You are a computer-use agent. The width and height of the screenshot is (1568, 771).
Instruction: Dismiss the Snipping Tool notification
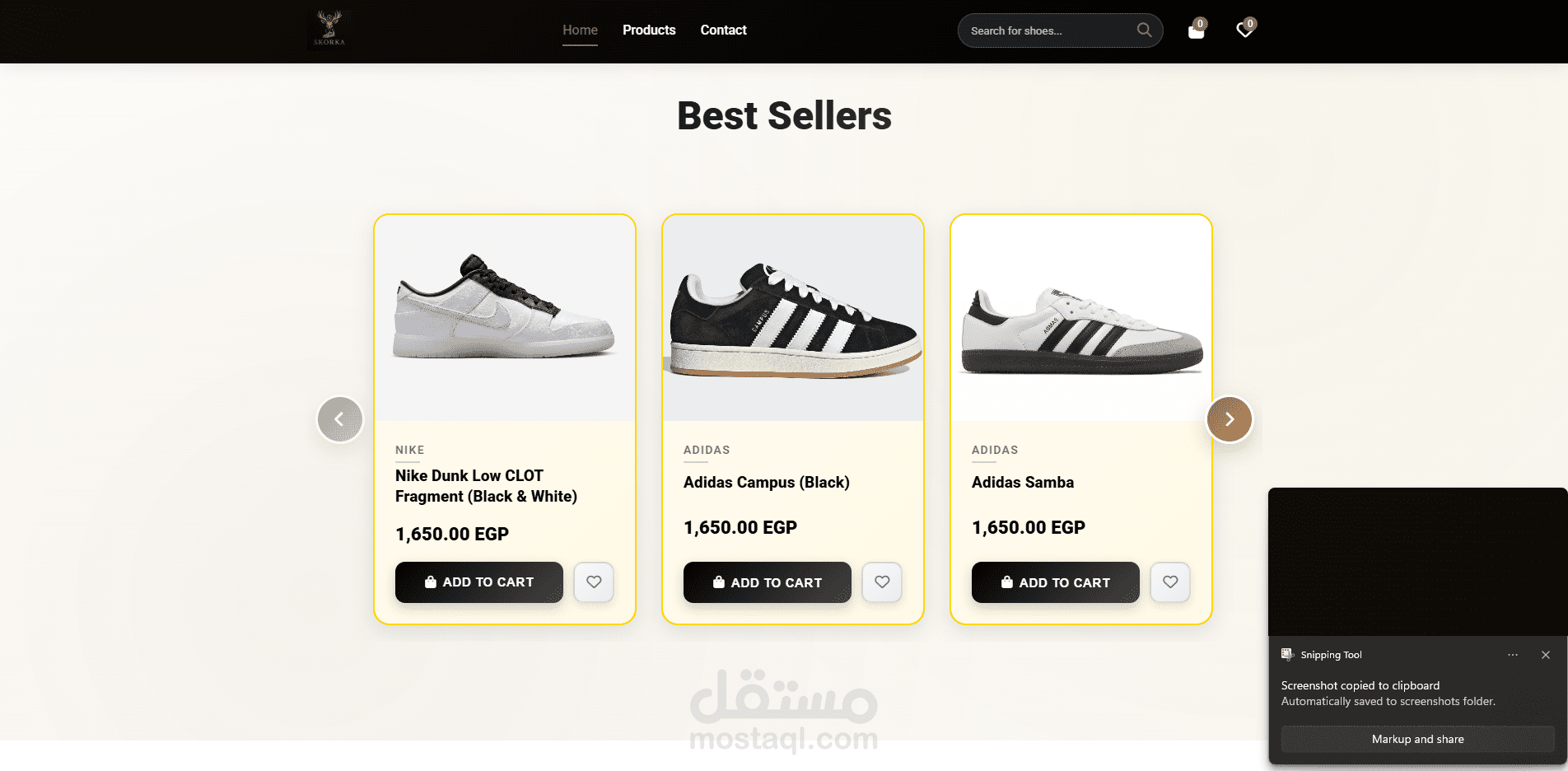[1545, 655]
